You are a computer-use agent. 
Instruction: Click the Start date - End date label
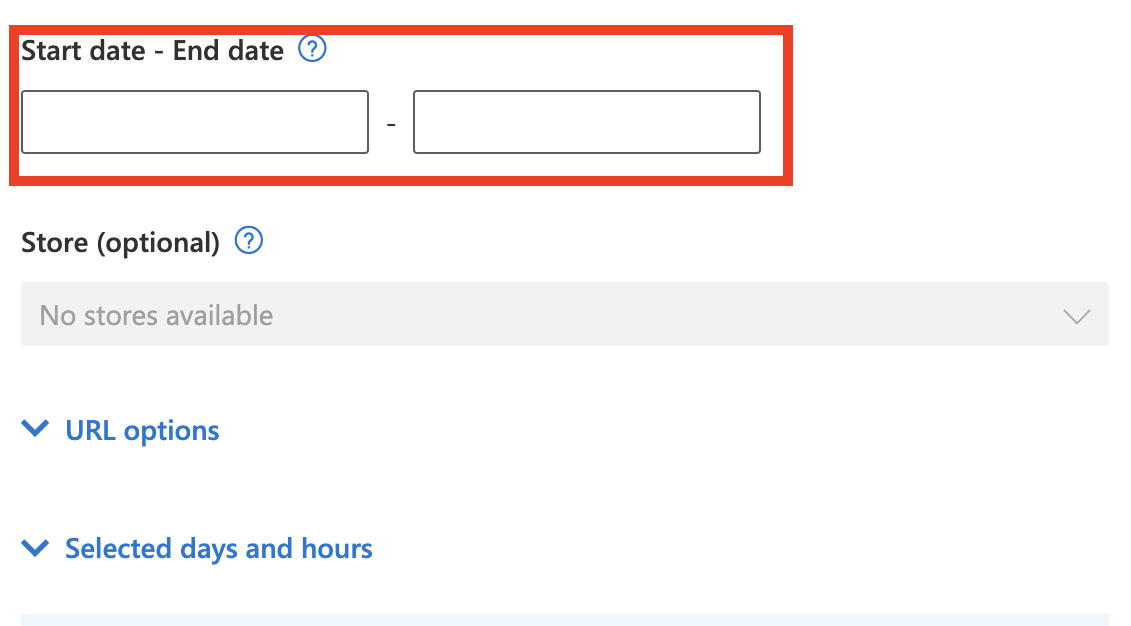(x=152, y=50)
